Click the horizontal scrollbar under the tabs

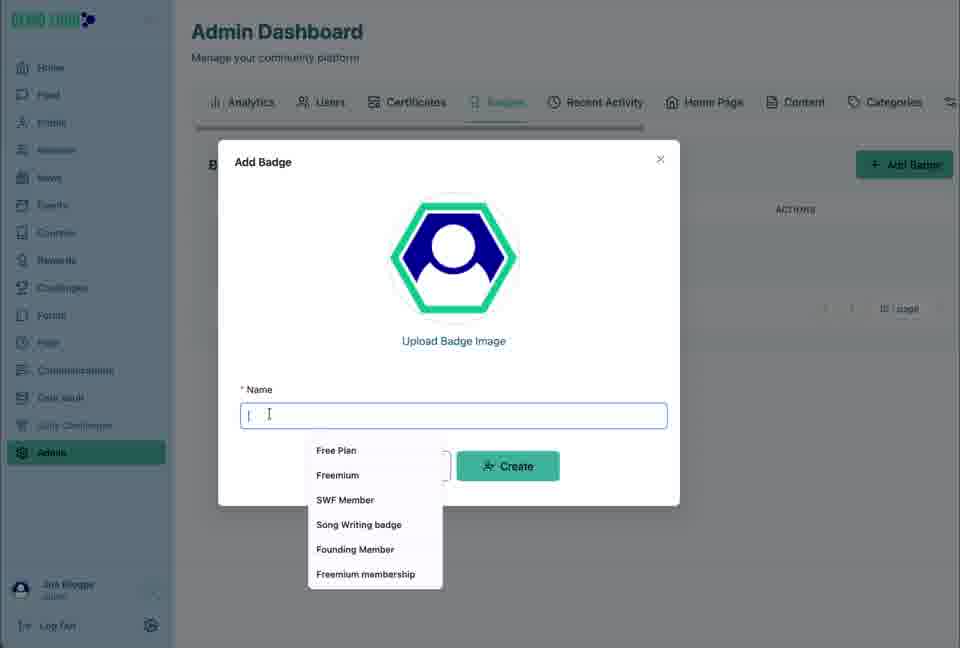(x=419, y=127)
